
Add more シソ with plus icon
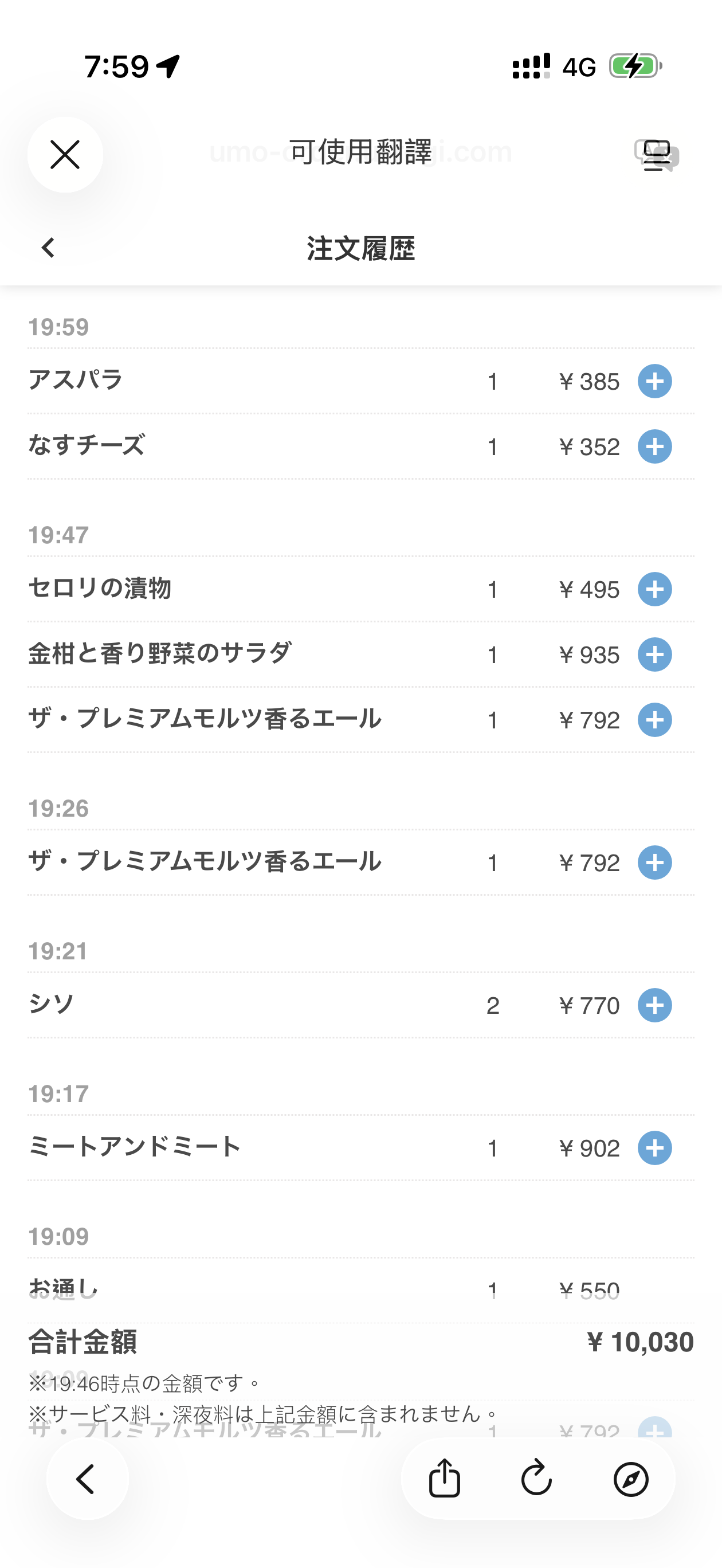click(x=654, y=1006)
